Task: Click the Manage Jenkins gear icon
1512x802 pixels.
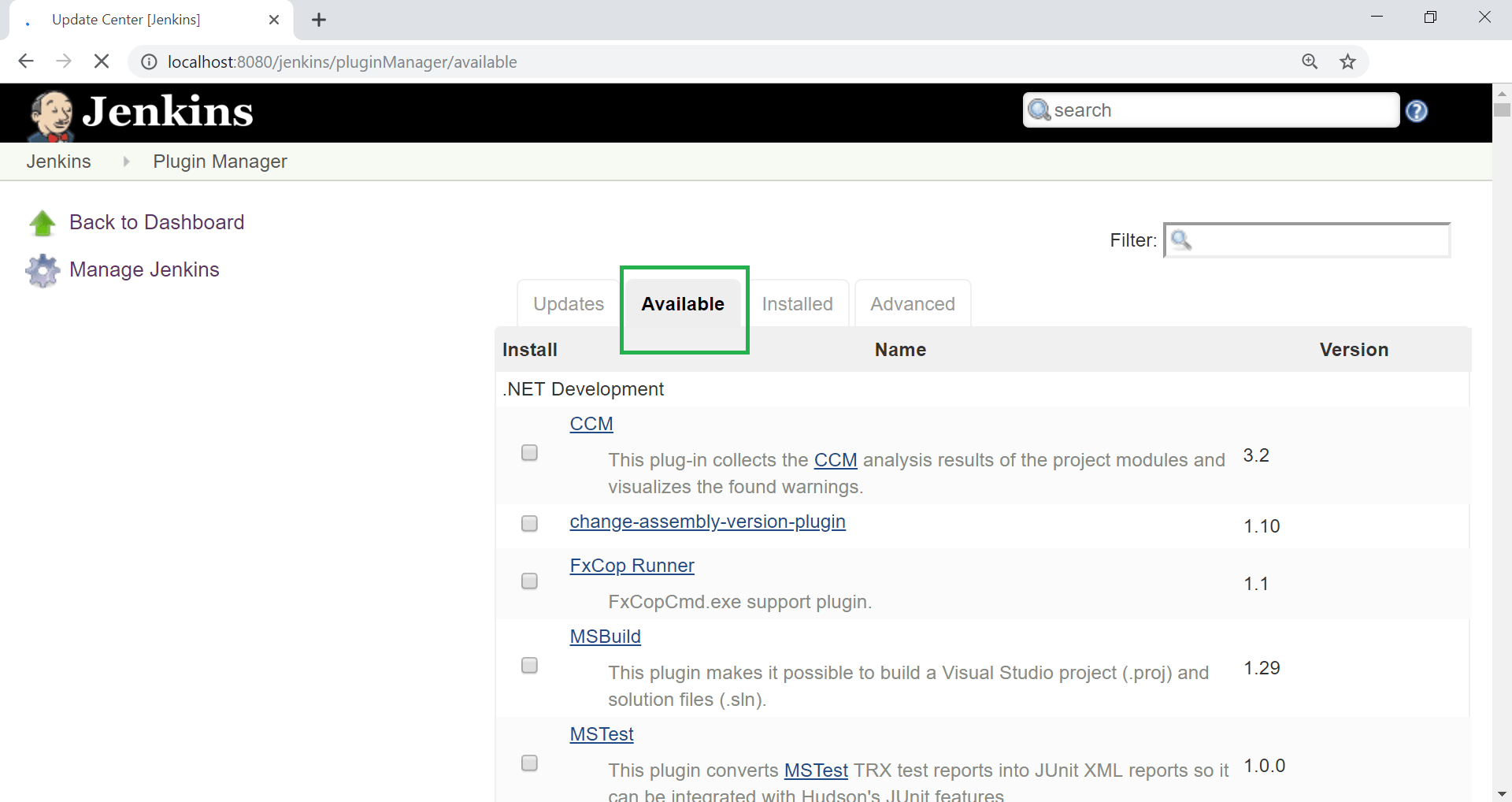Action: (x=43, y=270)
